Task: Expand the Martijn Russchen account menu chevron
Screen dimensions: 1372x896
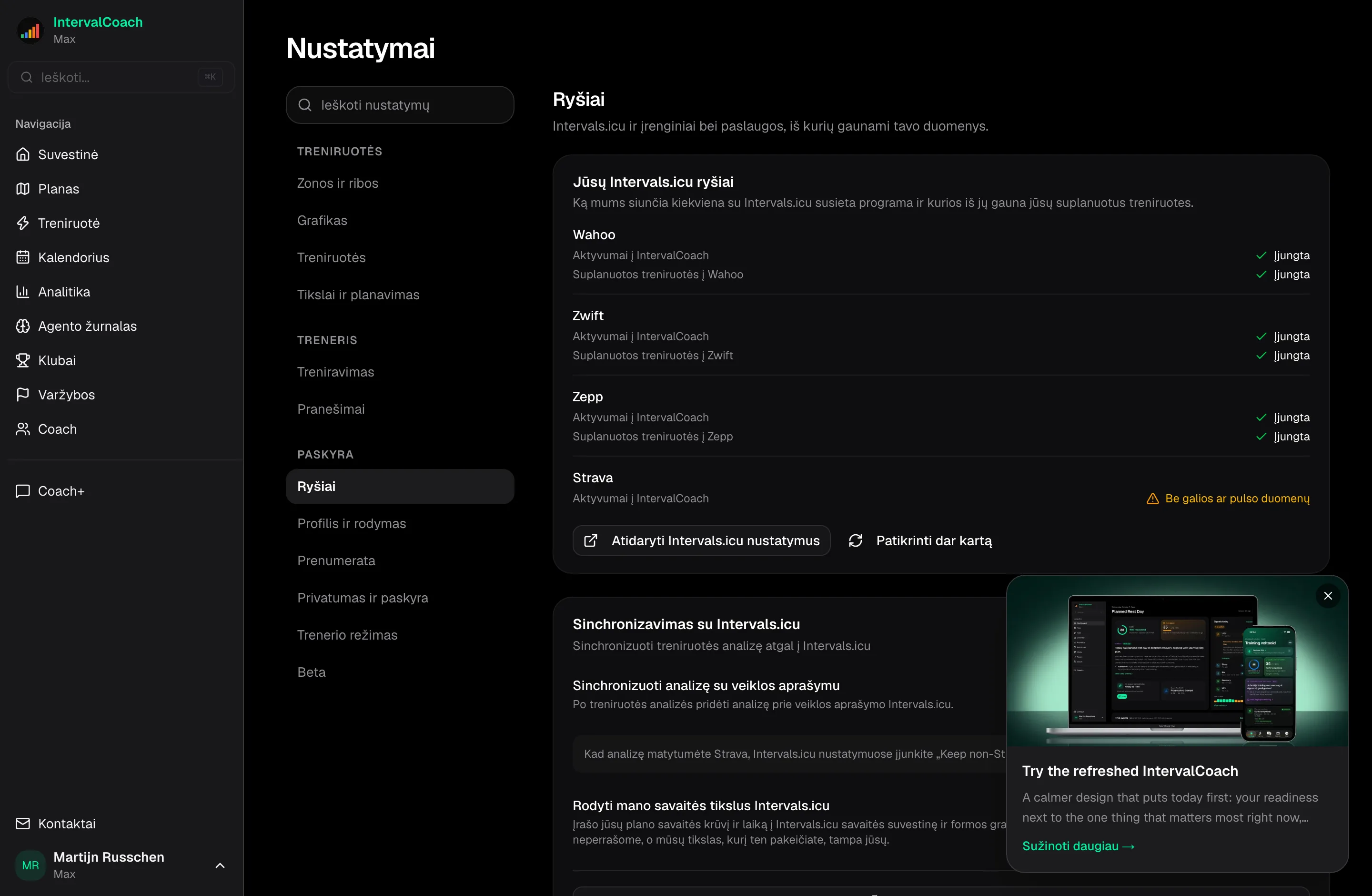Action: tap(220, 865)
